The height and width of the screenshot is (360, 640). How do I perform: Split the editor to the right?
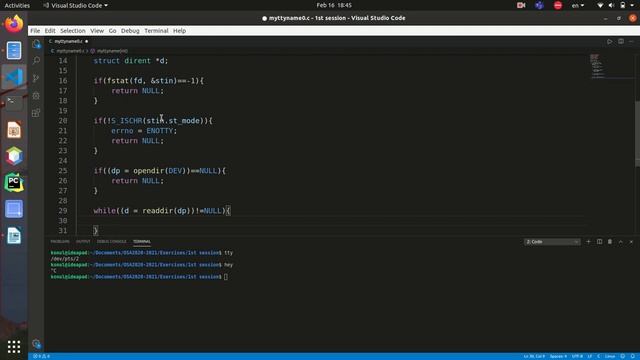tap(621, 41)
